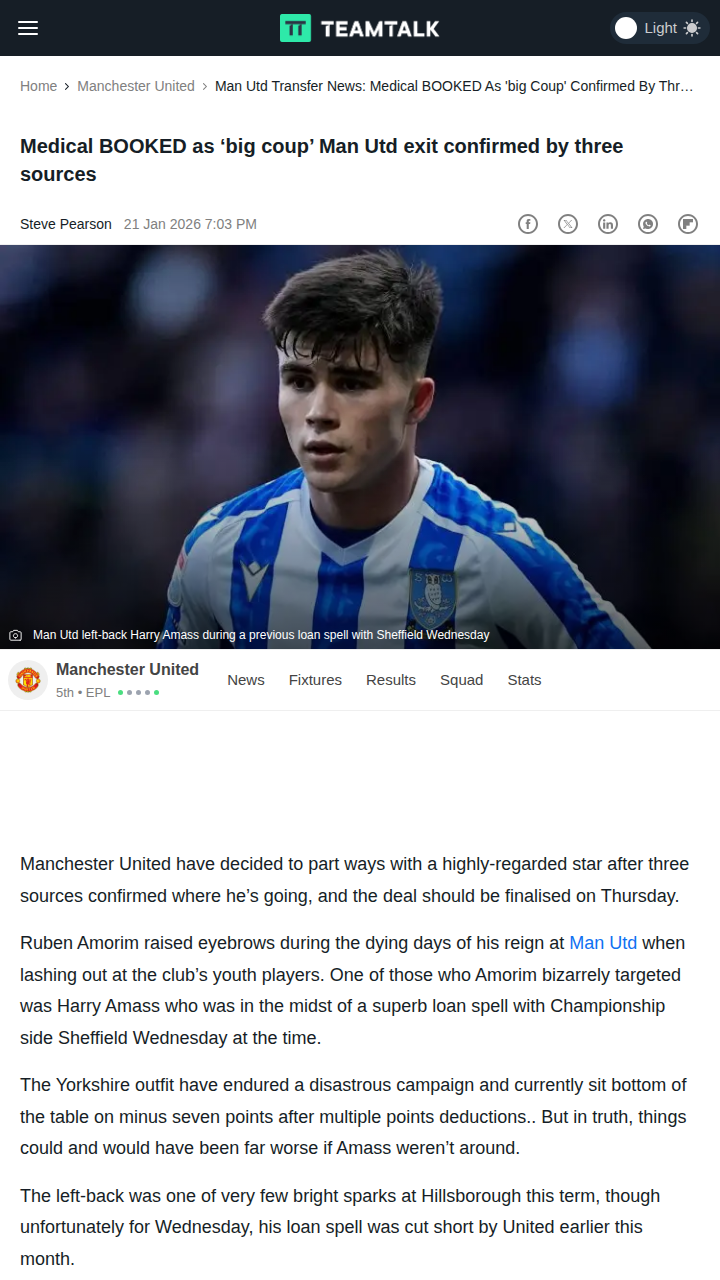Toggle the Light theme switch
This screenshot has width=720, height=1280.
(659, 28)
